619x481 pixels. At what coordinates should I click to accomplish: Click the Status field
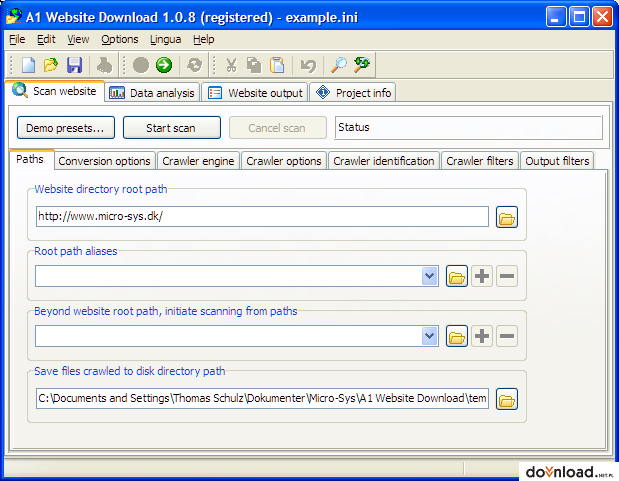click(x=469, y=128)
